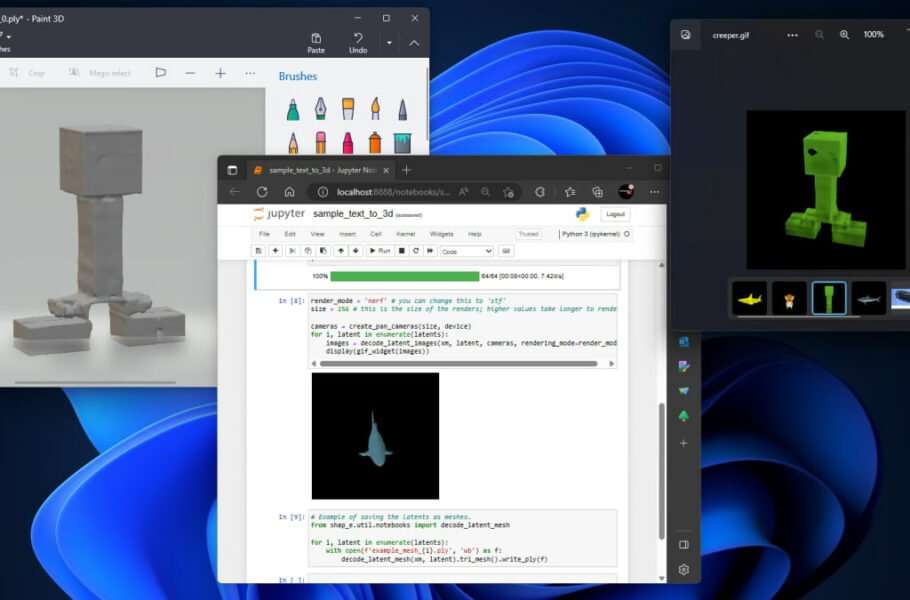
Task: Click Paste in Paint 3D toolbar
Action: point(316,43)
